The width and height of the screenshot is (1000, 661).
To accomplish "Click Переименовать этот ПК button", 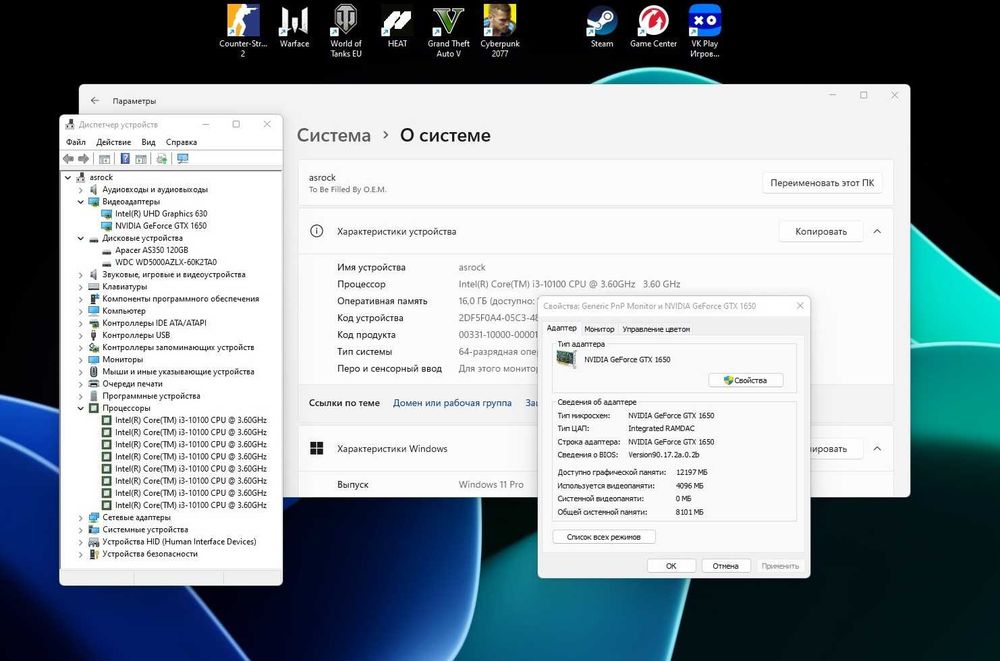I will 822,182.
